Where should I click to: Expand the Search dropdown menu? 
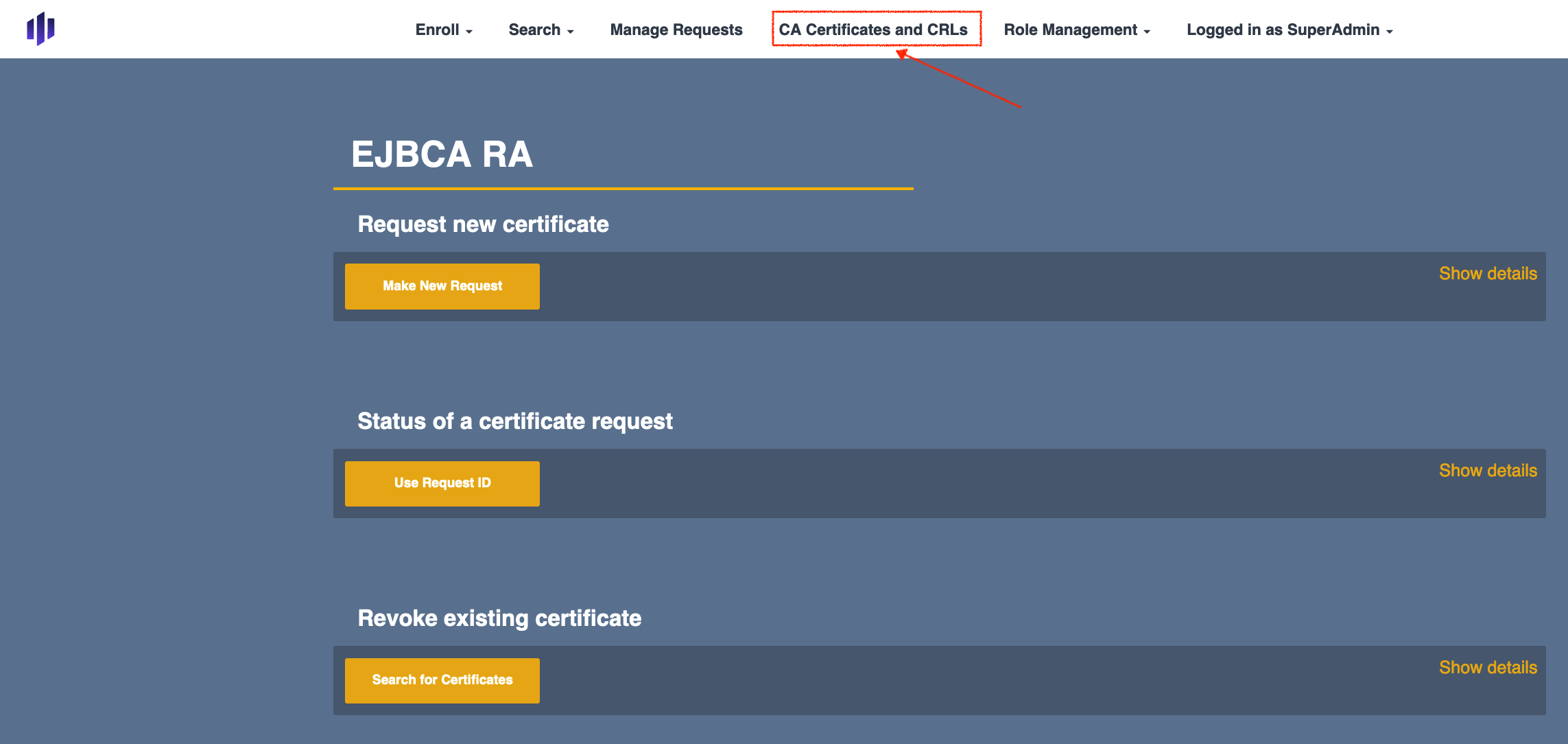point(541,30)
